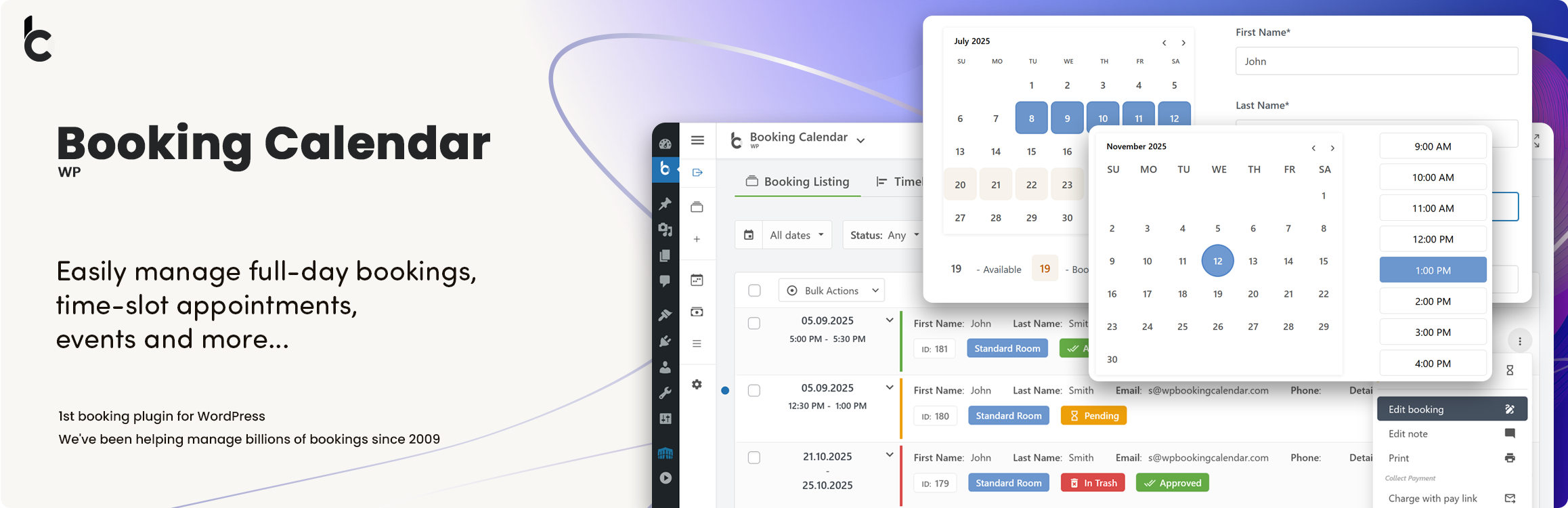Open the Comments bubble icon in WP sidebar
This screenshot has height=508, width=1568.
[666, 281]
